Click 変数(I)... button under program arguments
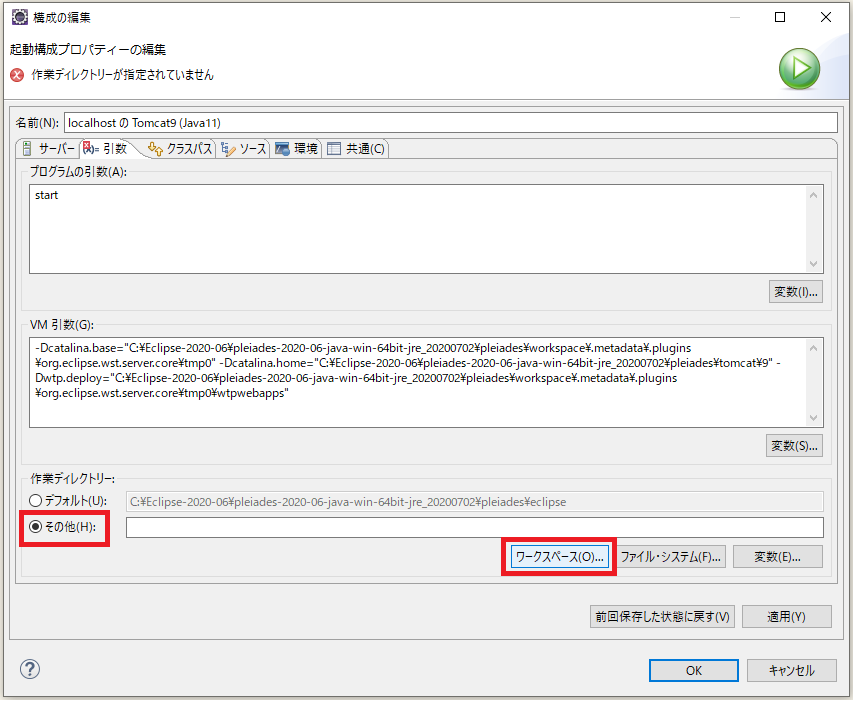This screenshot has height=701, width=853. (795, 292)
